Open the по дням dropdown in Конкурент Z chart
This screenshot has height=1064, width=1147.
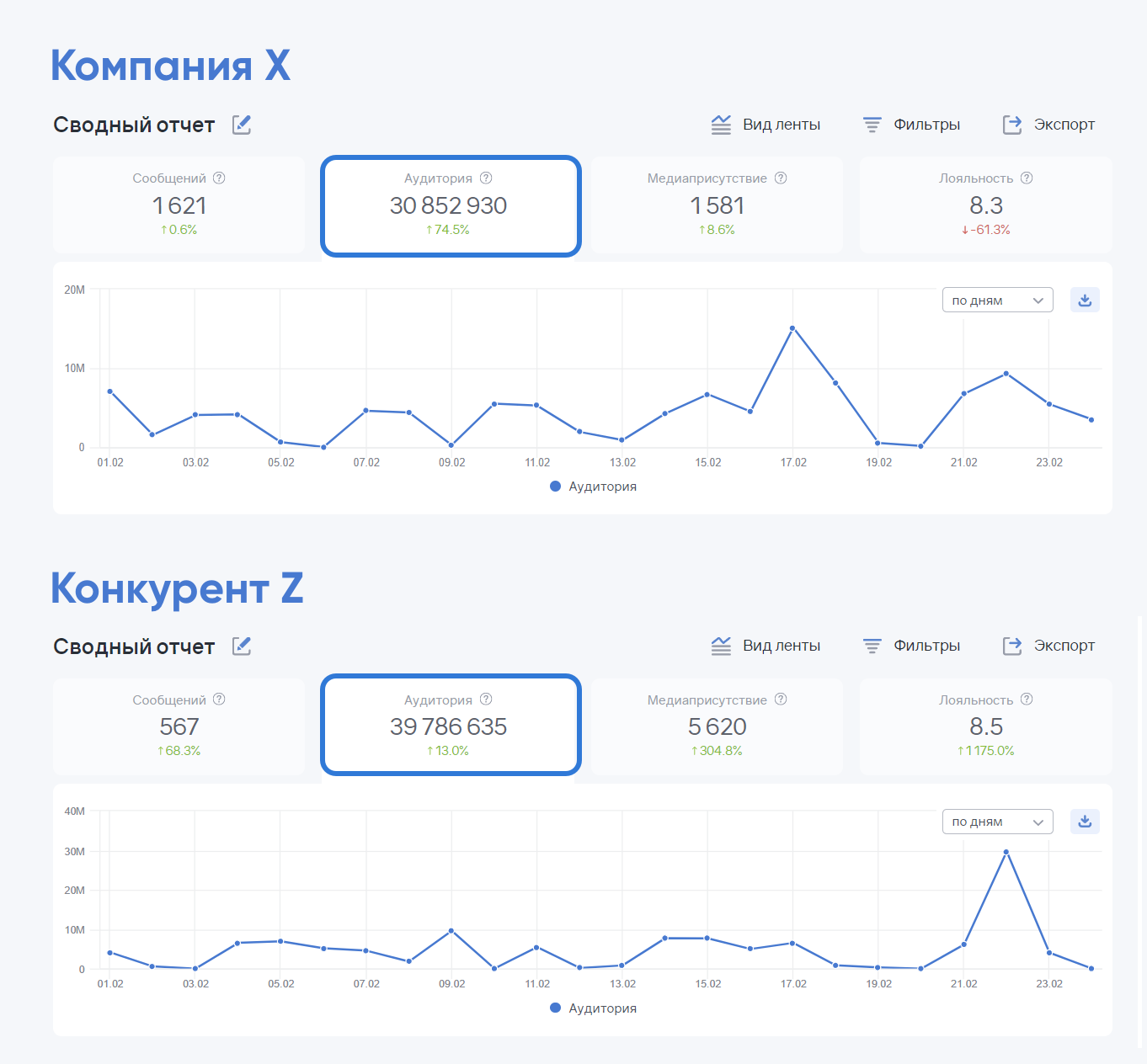coord(997,821)
